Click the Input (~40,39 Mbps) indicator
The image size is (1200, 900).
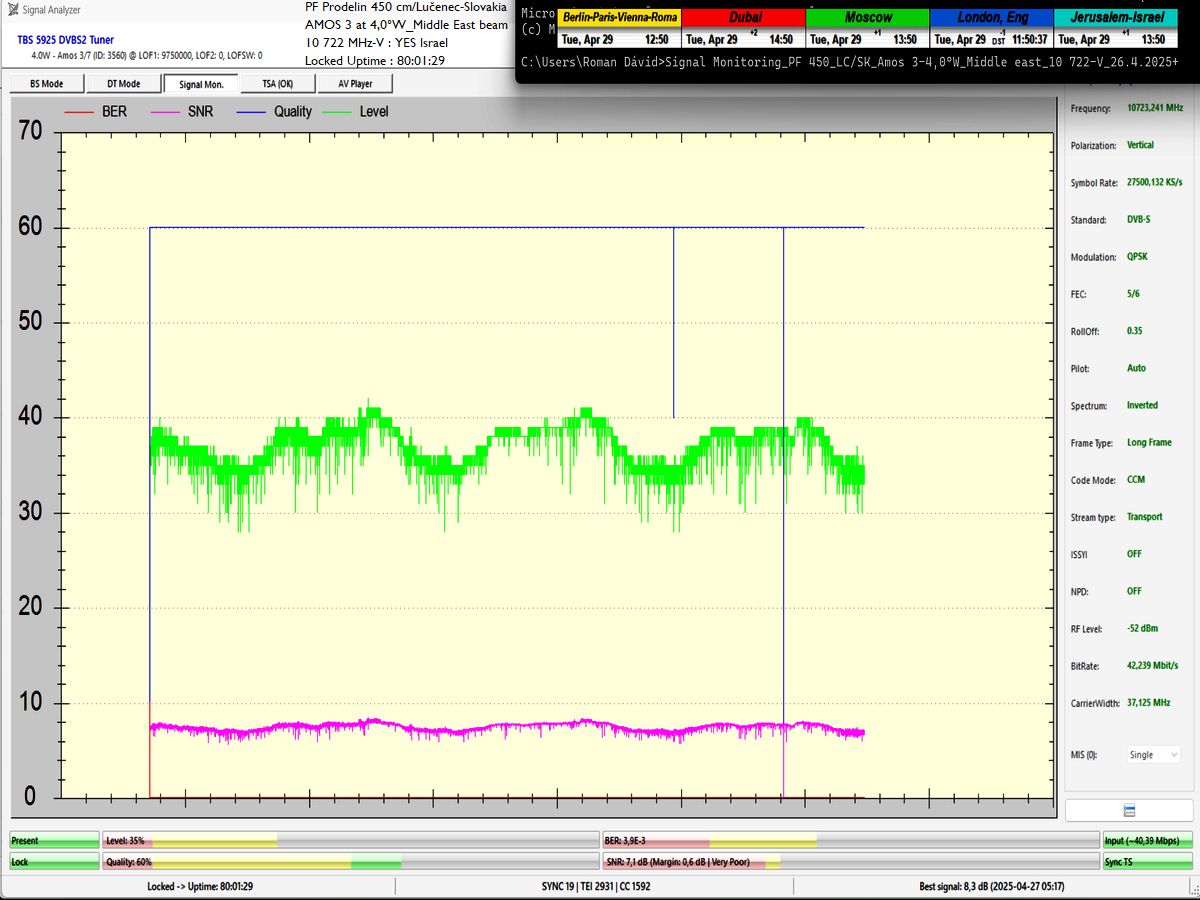click(x=1148, y=841)
